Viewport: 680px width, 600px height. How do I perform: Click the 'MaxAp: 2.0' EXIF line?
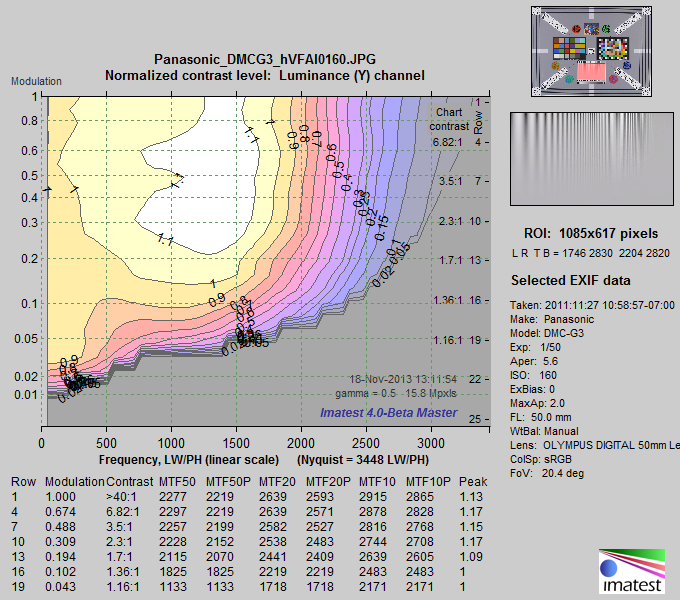click(537, 403)
